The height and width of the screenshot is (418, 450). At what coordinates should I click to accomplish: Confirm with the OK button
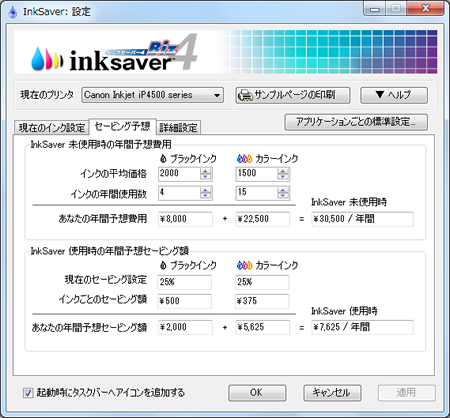click(257, 393)
